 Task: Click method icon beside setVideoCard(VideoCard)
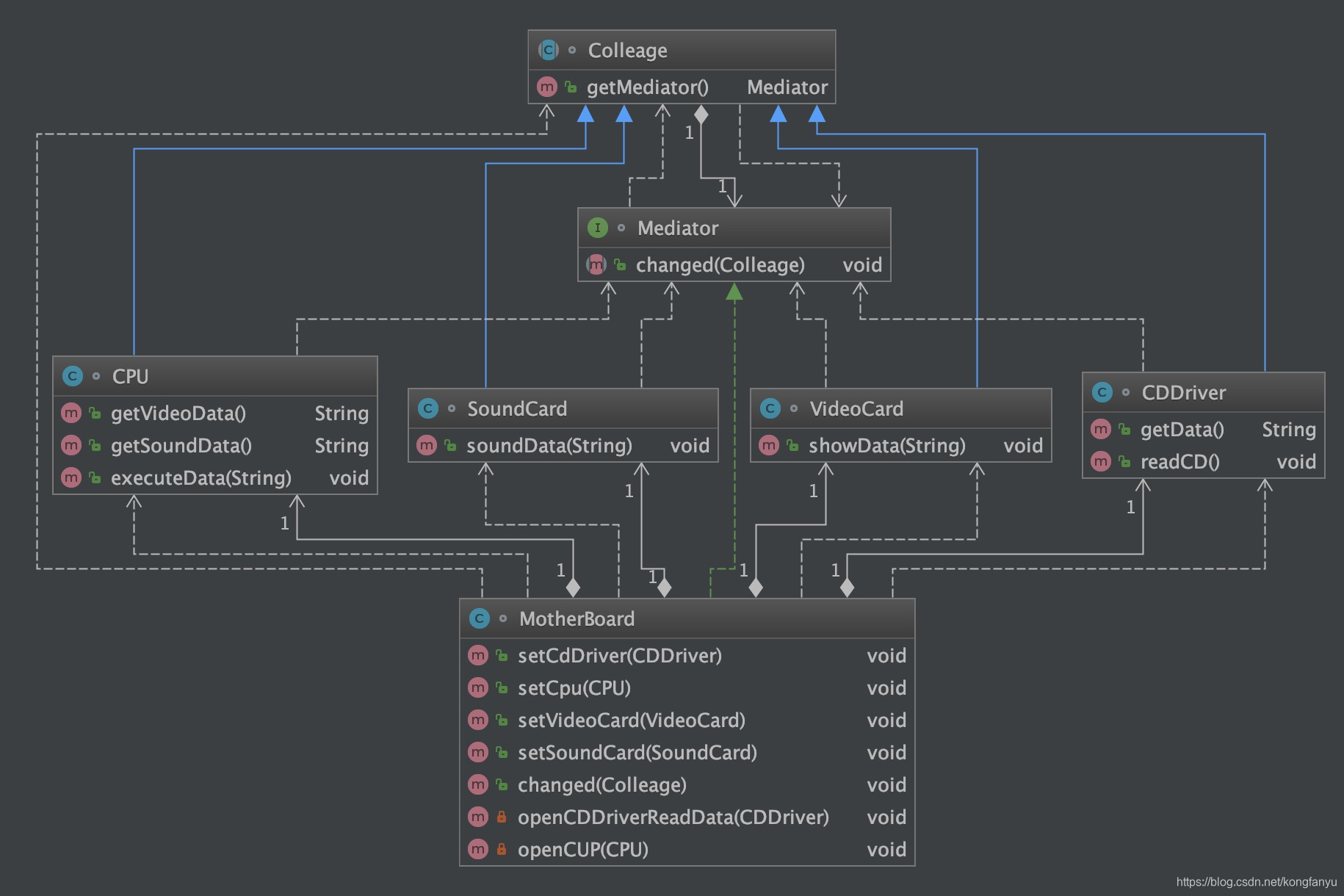(x=477, y=720)
